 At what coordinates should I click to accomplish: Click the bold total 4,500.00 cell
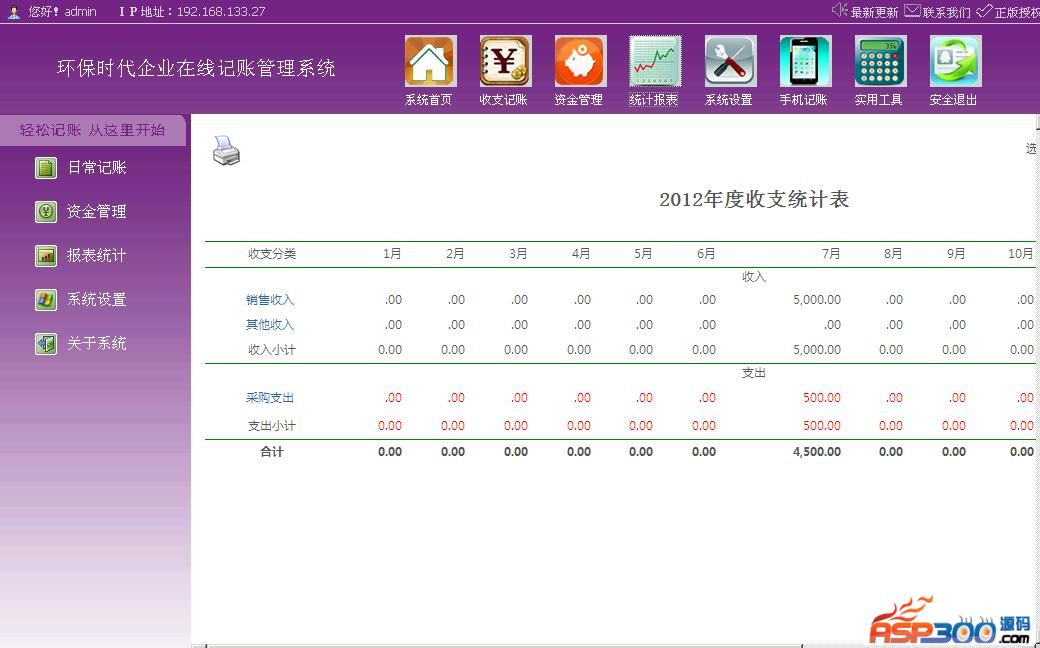[817, 452]
